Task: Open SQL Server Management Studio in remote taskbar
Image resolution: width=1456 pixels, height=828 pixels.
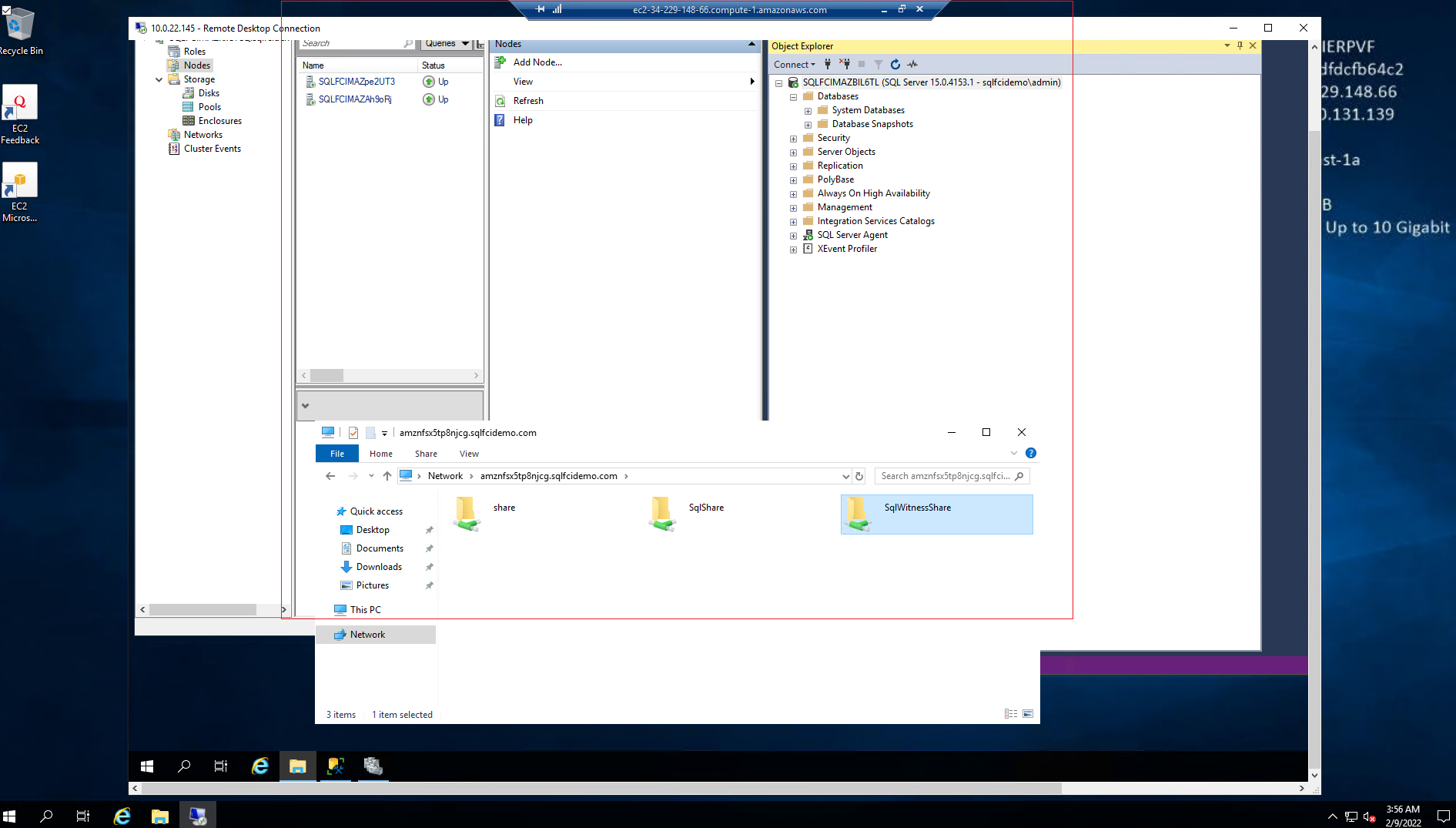Action: point(336,766)
